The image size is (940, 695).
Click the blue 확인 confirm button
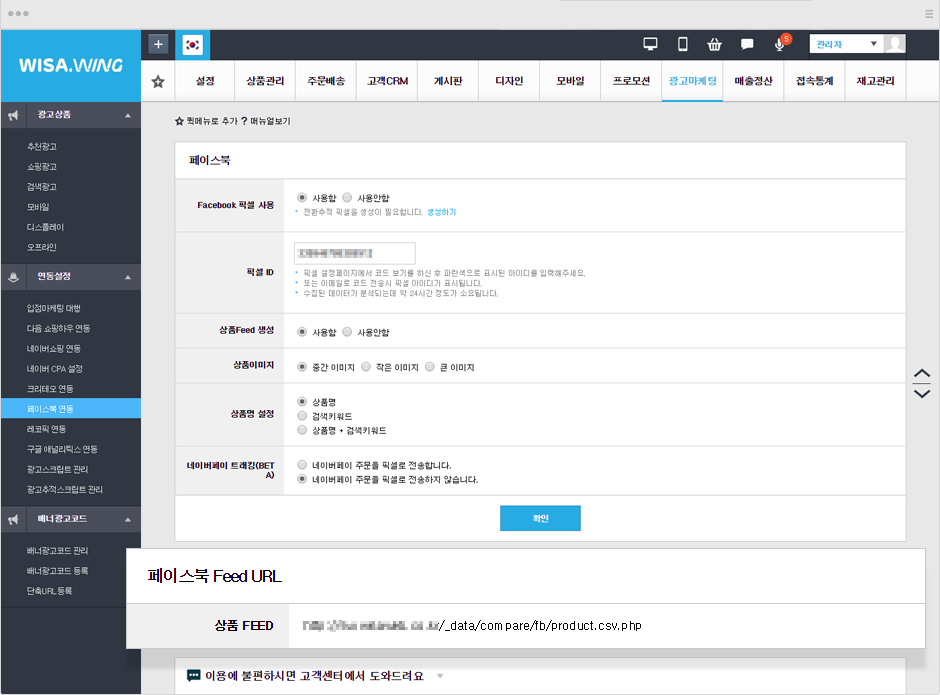[540, 518]
